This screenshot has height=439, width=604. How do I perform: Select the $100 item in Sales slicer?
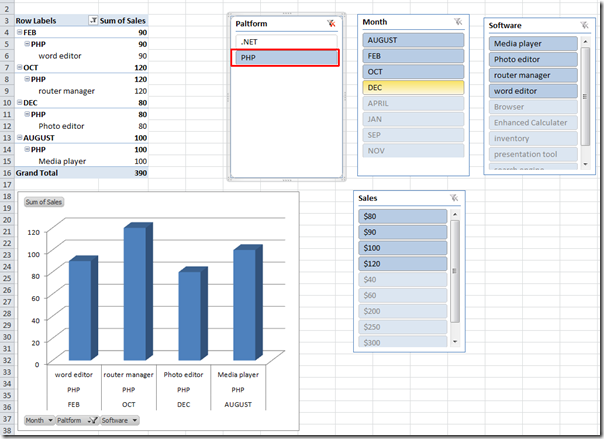click(x=404, y=247)
